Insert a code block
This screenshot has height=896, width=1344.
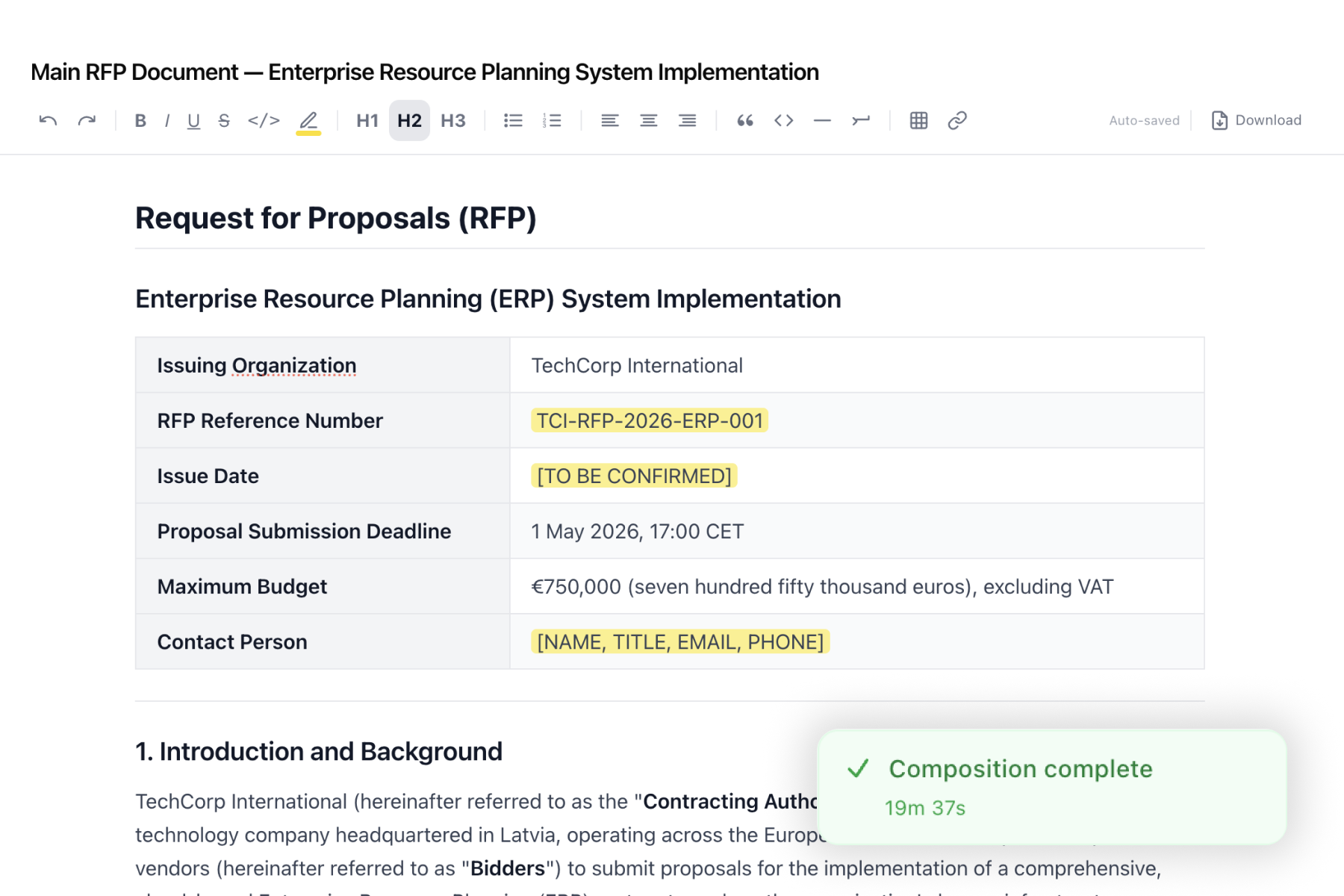(x=783, y=119)
